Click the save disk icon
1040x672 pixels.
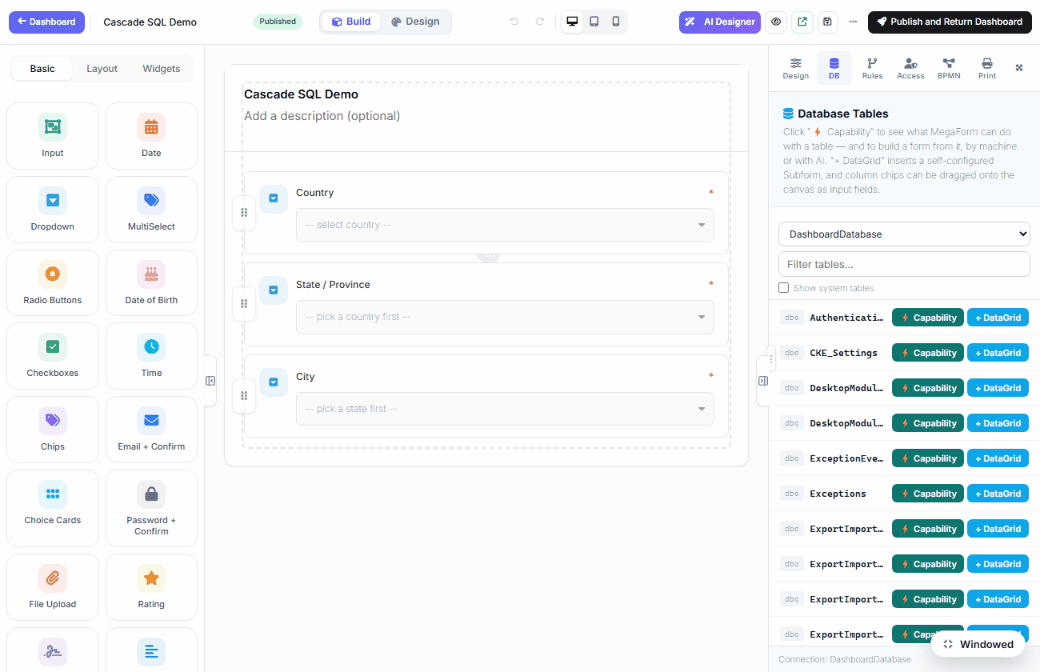coord(828,22)
